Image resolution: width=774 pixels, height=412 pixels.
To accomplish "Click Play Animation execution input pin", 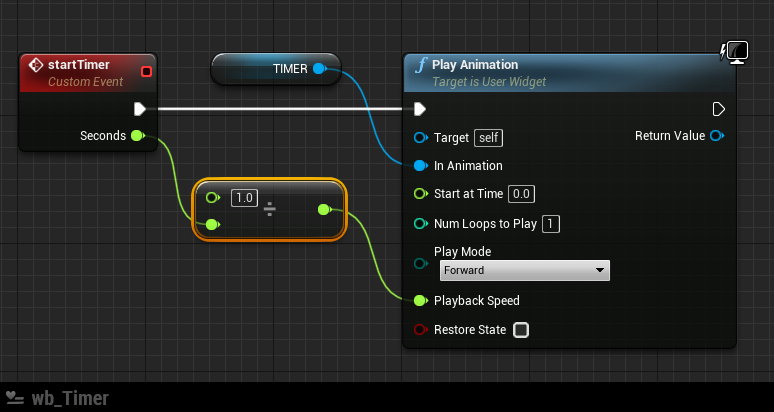I will [x=420, y=109].
